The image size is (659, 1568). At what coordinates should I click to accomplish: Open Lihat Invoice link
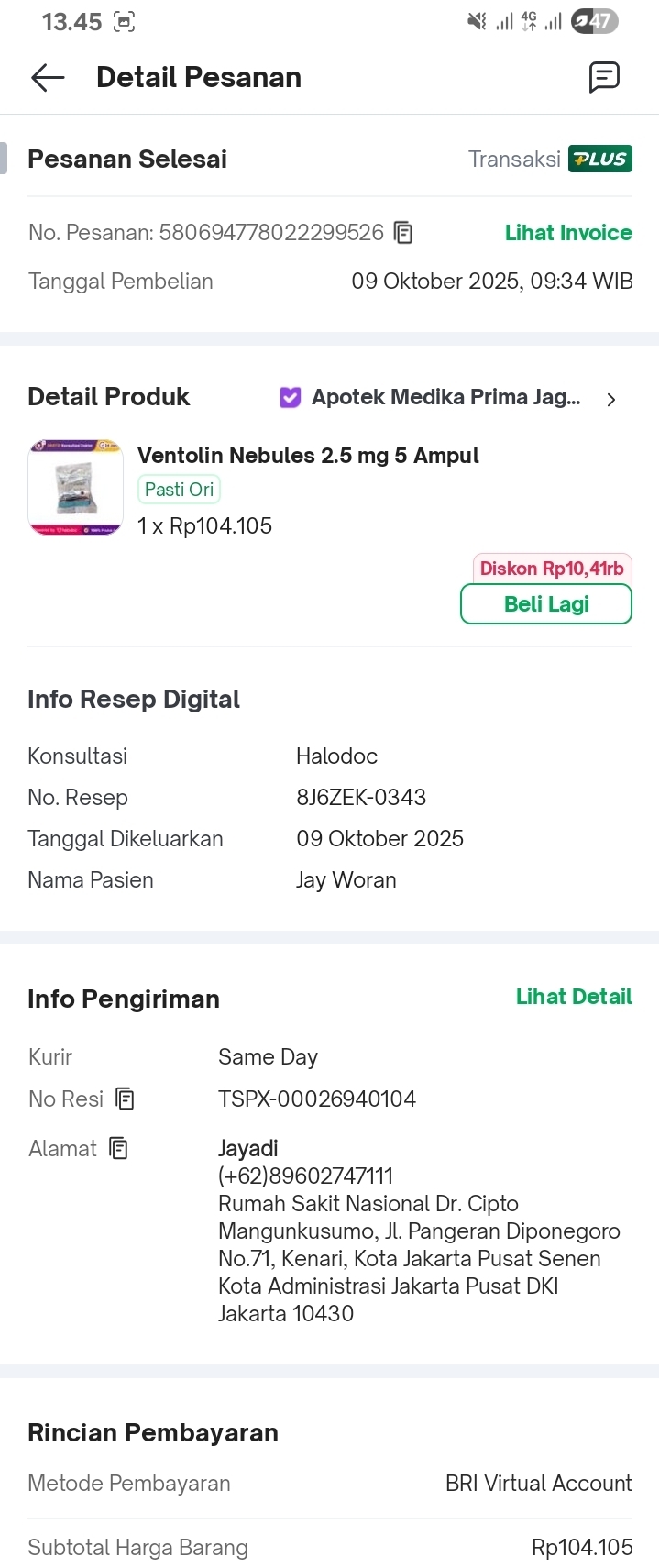point(568,233)
